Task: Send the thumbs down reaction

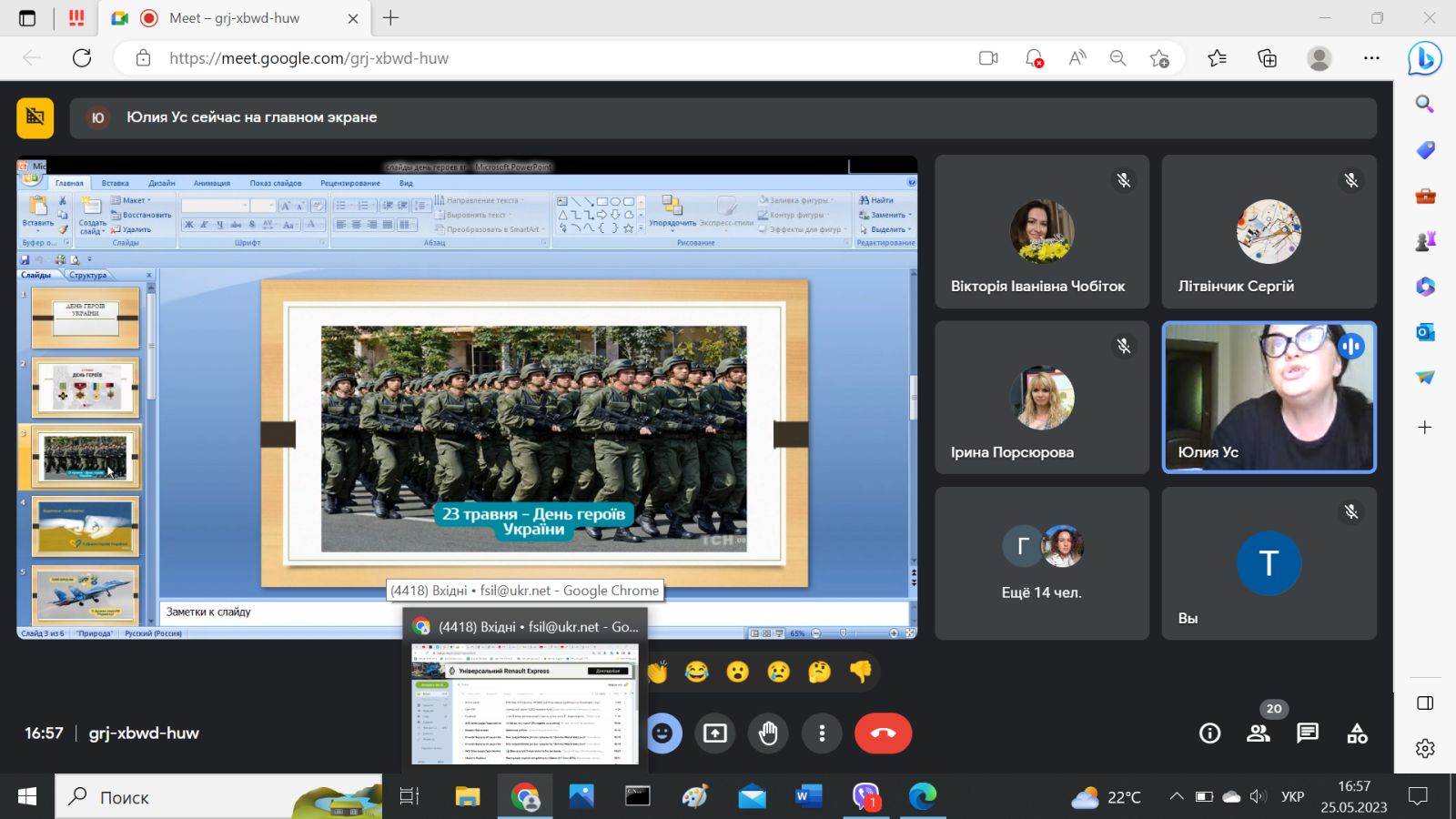Action: point(860,672)
